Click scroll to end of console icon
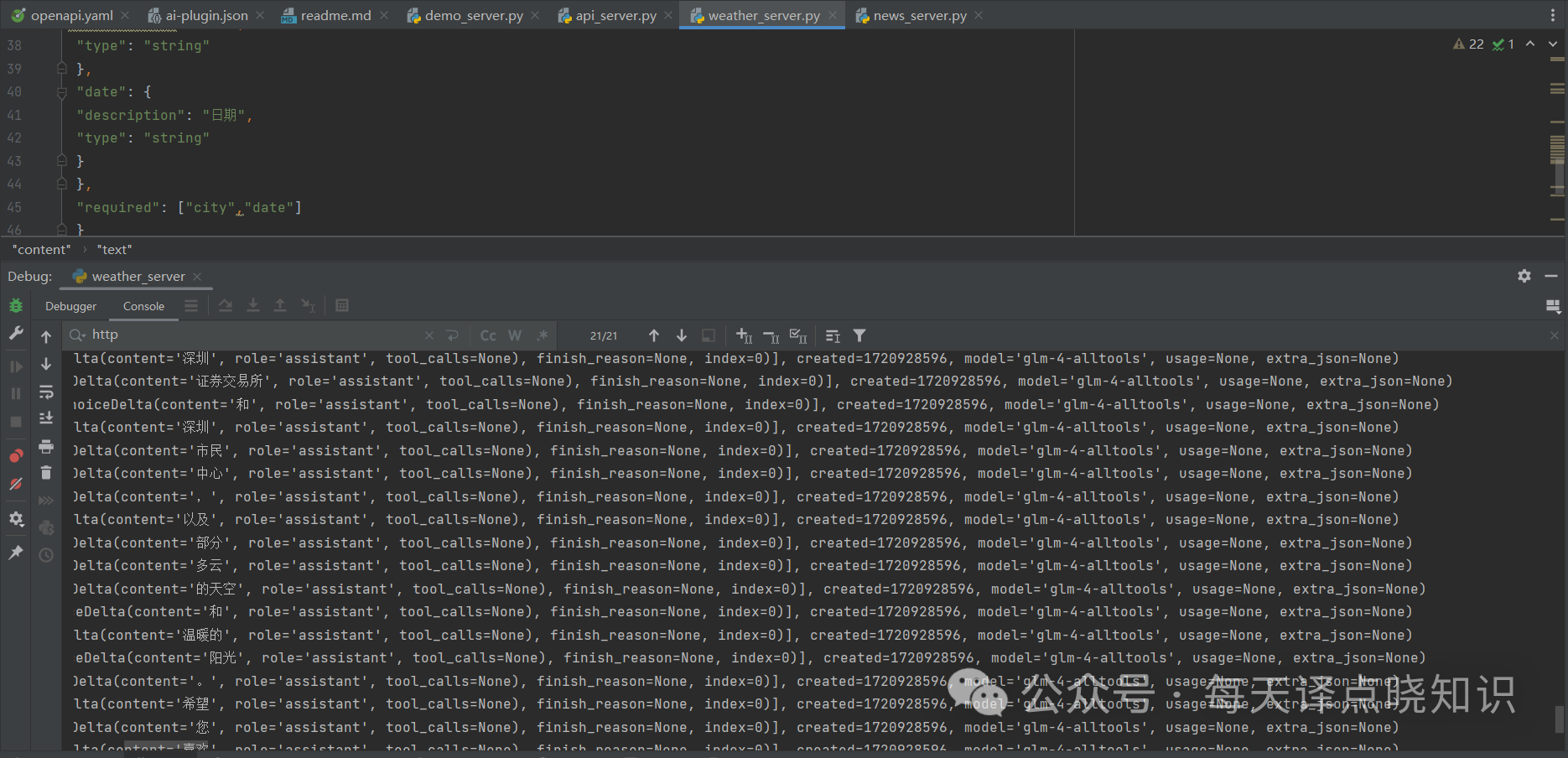 click(46, 418)
